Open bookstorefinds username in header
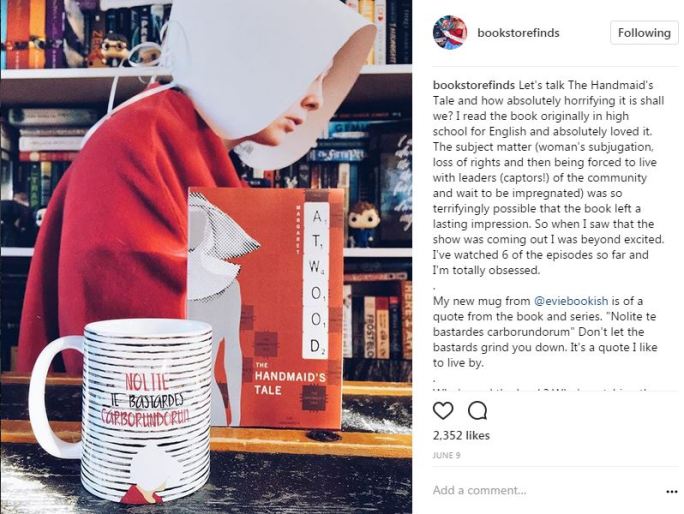 [518, 33]
